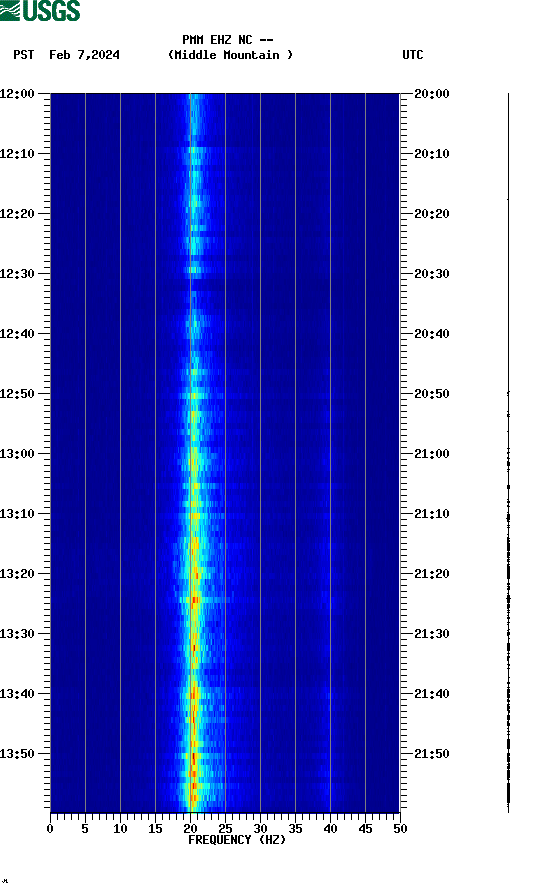Click the '12:10' PST time label
Viewport: 552px width, 892px height.
click(17, 154)
